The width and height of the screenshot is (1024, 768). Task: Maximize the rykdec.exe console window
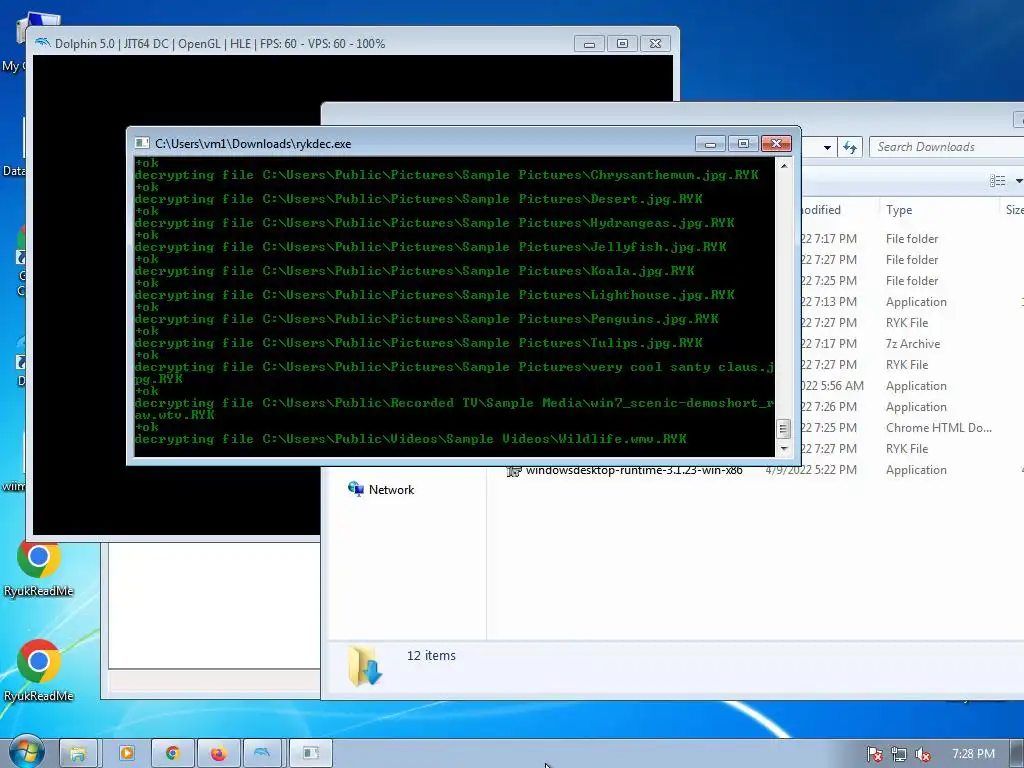743,144
